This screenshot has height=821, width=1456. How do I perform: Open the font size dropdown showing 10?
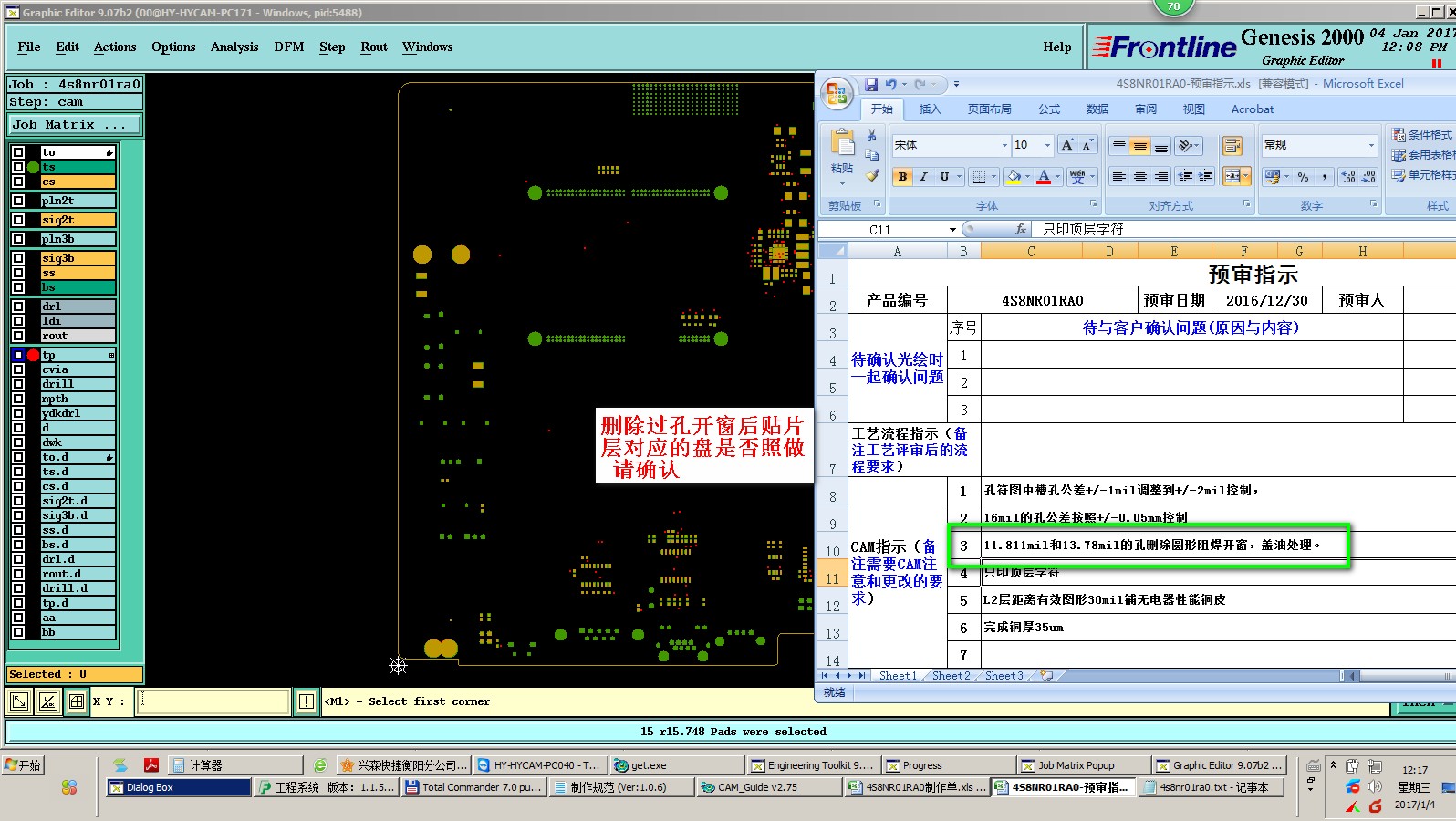point(1047,145)
